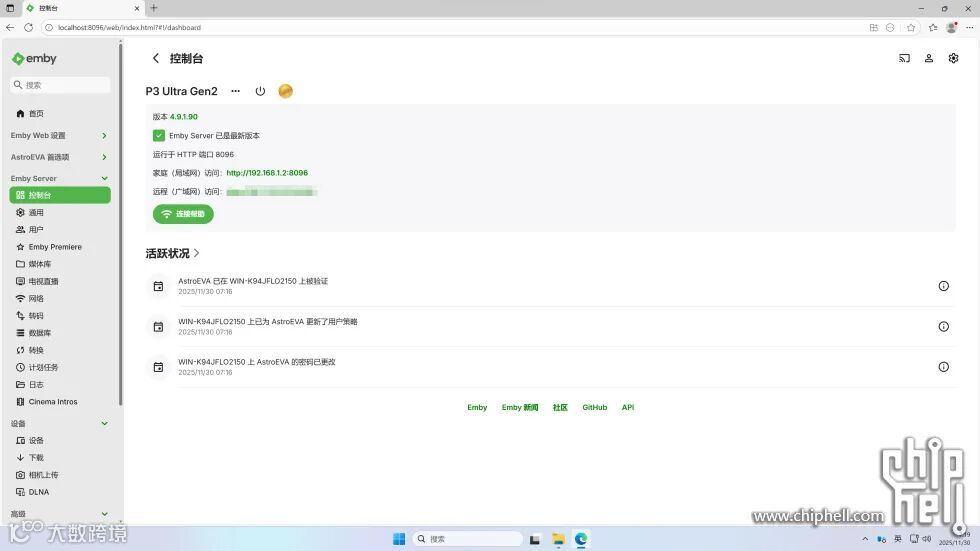
Task: Open 数据库 in sidebar
Action: (60, 333)
